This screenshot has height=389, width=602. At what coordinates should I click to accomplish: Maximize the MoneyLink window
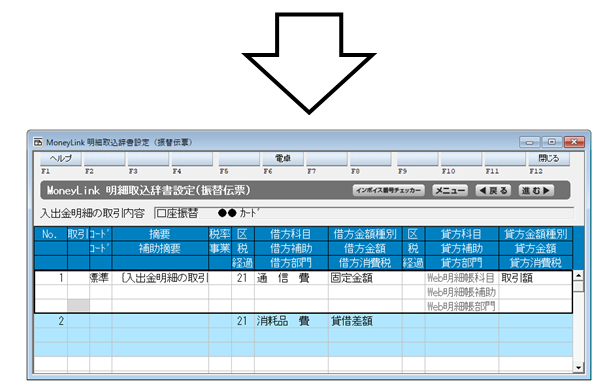point(552,142)
